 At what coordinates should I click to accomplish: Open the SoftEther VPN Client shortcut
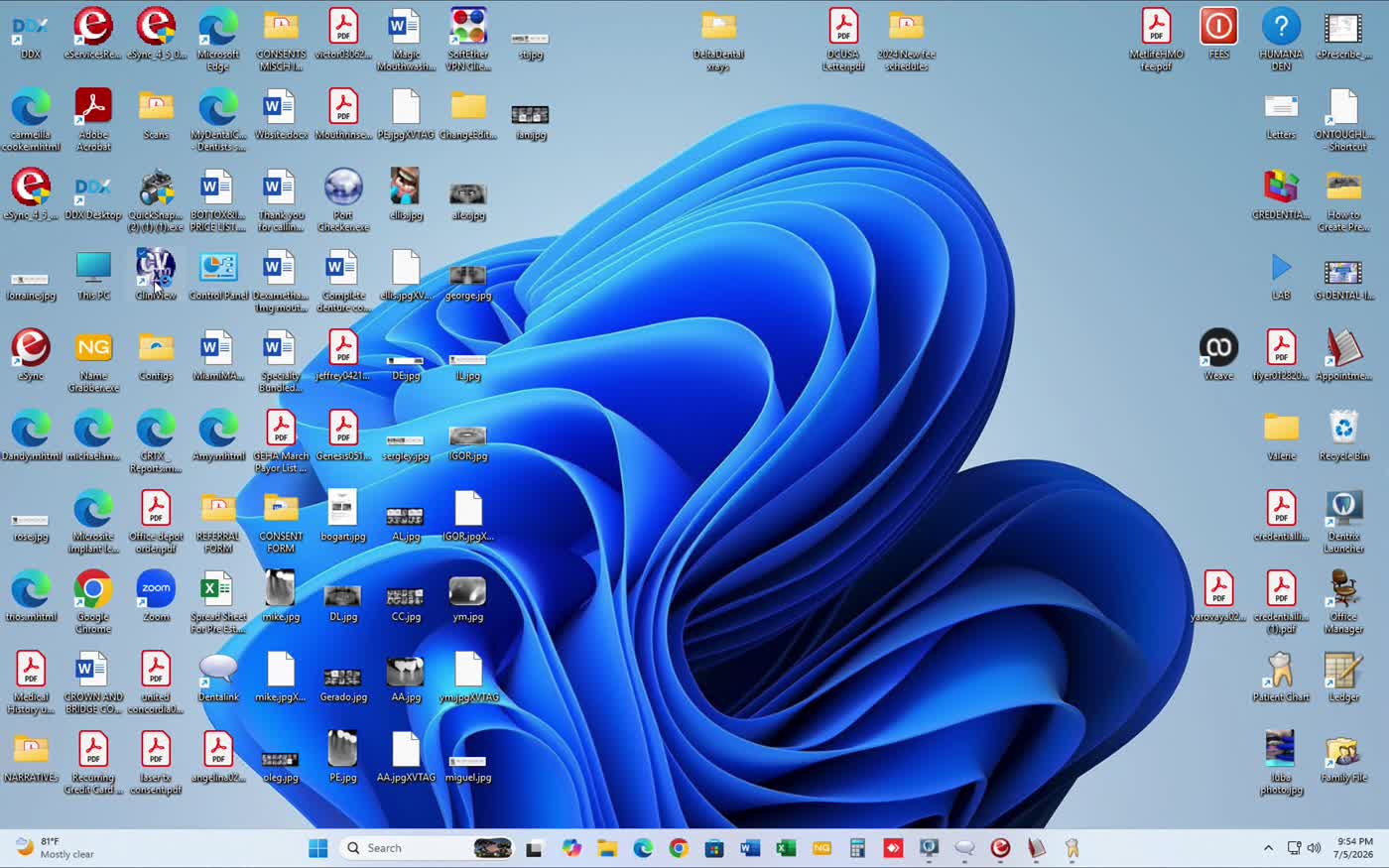(x=468, y=40)
